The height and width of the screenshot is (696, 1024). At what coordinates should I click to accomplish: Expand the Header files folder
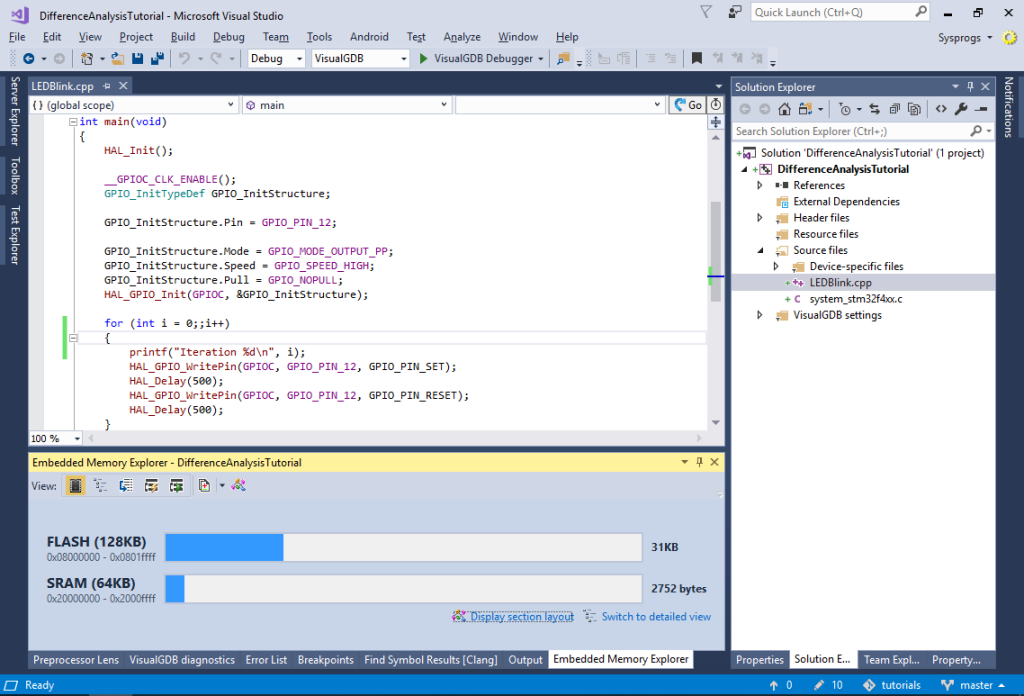pyautogui.click(x=759, y=217)
